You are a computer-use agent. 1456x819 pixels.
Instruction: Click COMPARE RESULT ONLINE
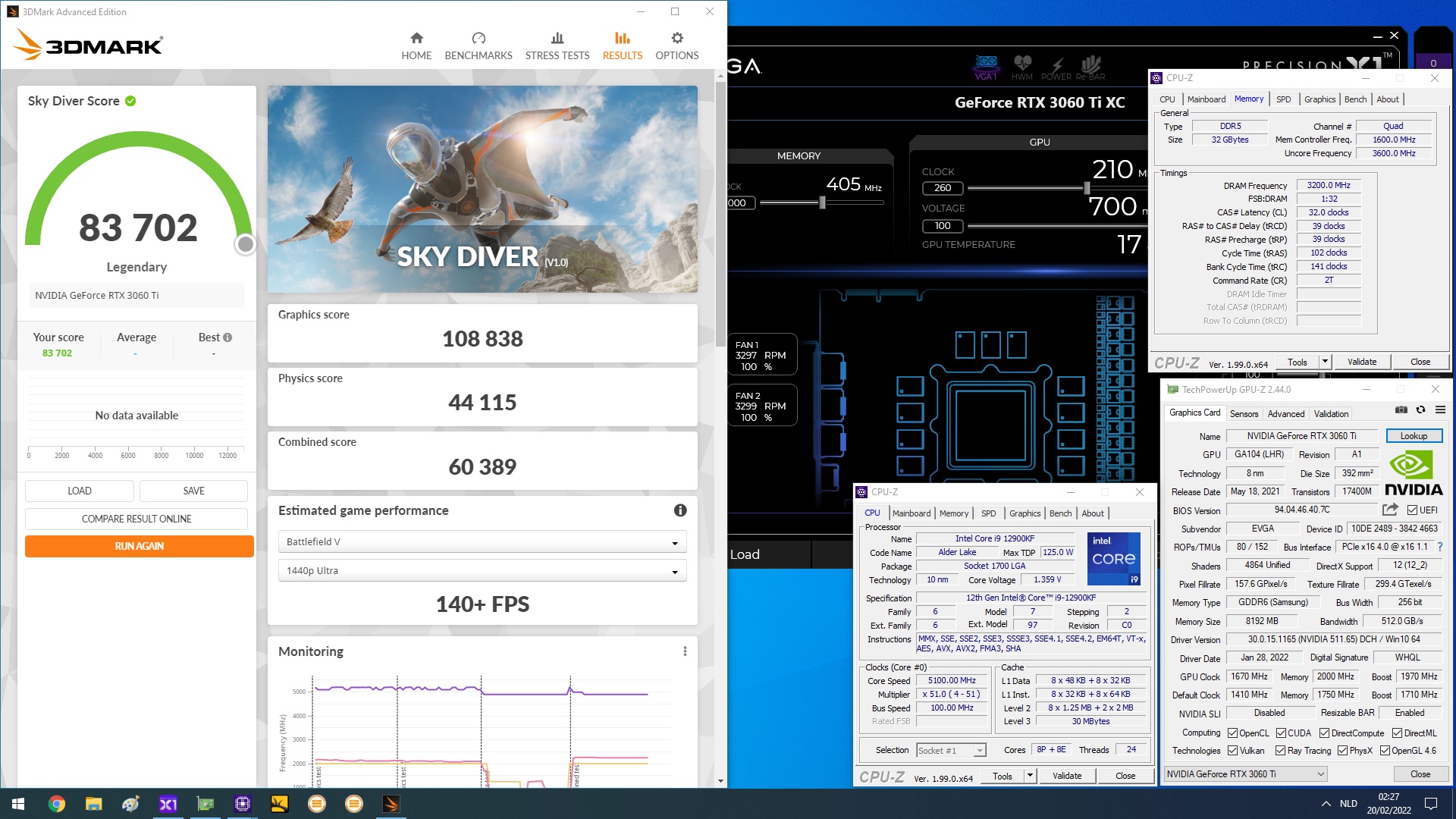click(136, 519)
